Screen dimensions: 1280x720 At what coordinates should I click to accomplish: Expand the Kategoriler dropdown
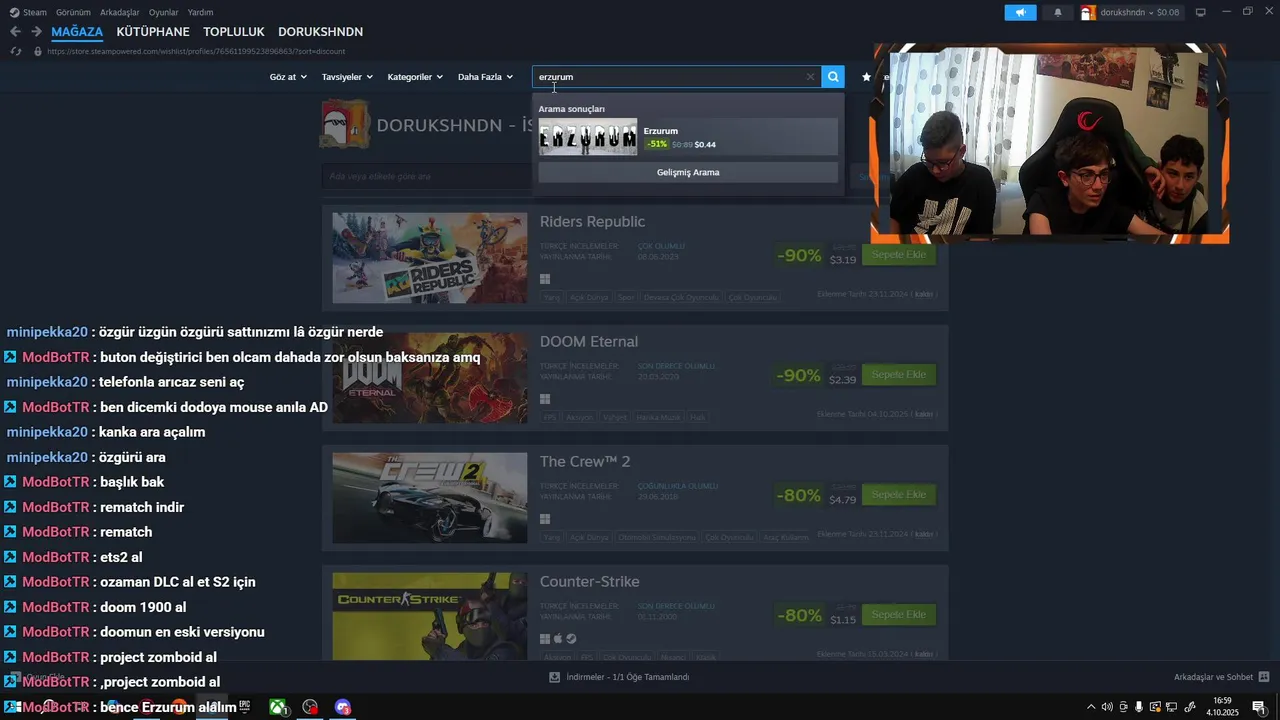[415, 77]
